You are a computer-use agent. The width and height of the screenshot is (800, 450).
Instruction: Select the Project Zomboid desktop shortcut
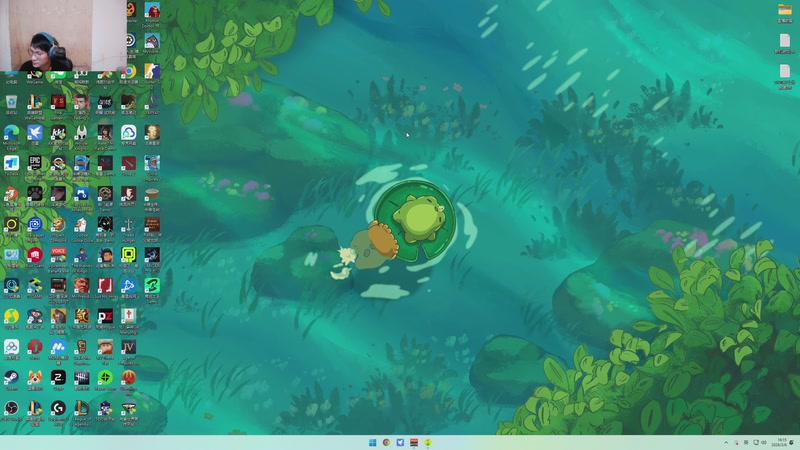pos(58,225)
